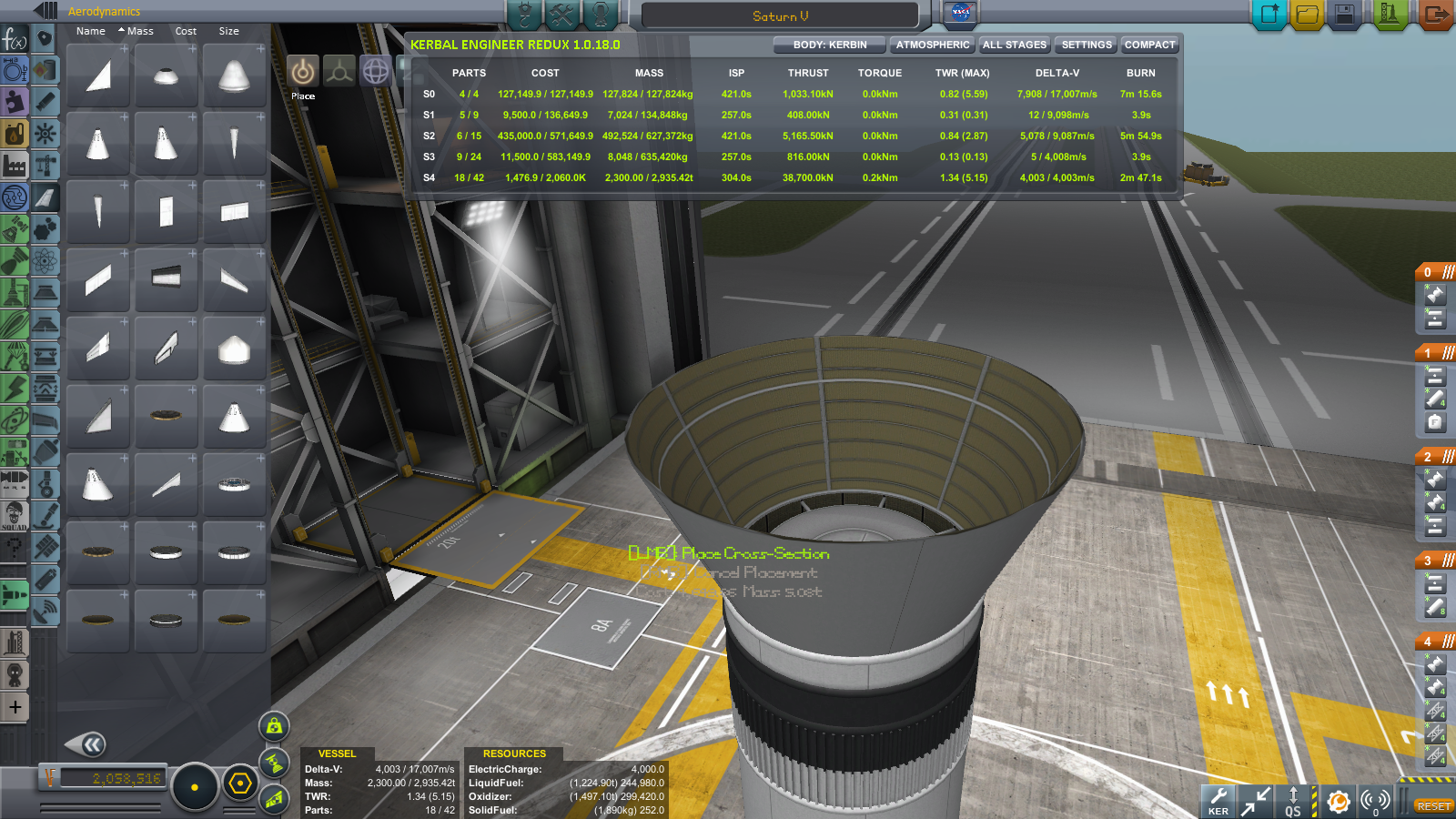Select the Engines category icon
This screenshot has height=819, width=1456.
(45, 102)
